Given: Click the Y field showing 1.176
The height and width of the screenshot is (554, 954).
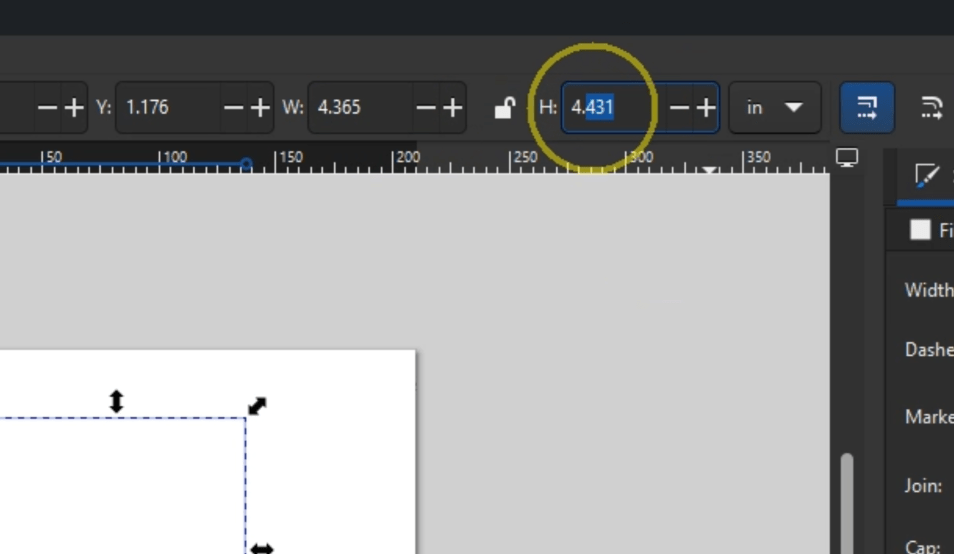Looking at the screenshot, I should click(x=166, y=107).
